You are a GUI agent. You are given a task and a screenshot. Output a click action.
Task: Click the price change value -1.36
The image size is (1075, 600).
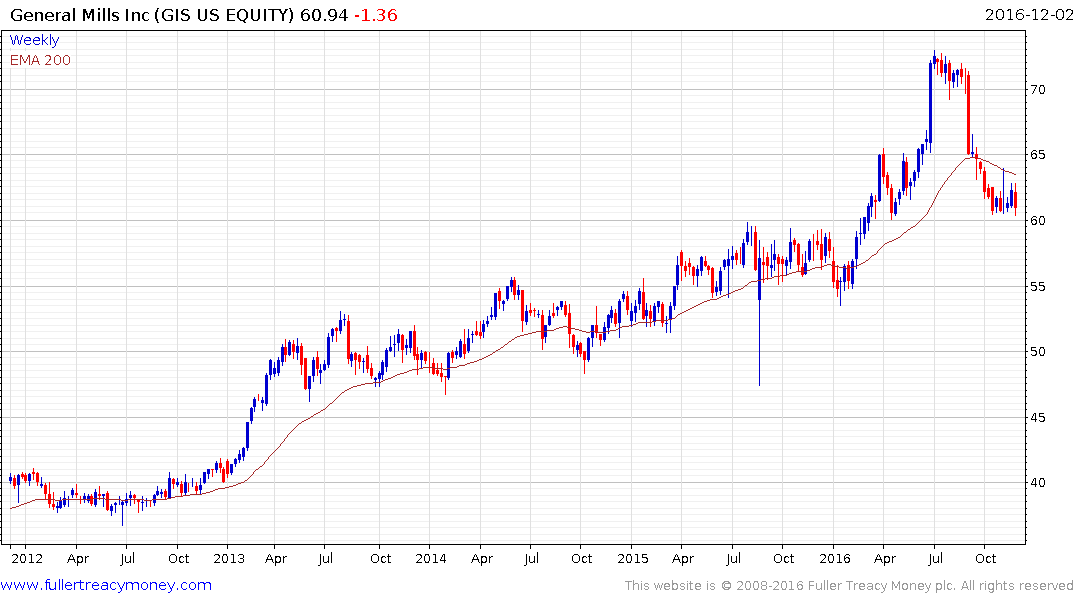[x=376, y=15]
